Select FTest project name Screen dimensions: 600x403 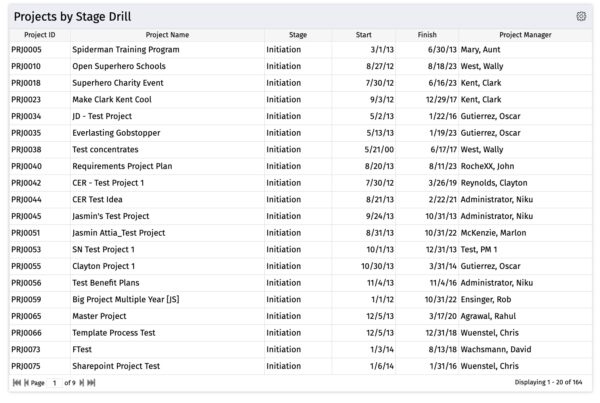tap(82, 349)
